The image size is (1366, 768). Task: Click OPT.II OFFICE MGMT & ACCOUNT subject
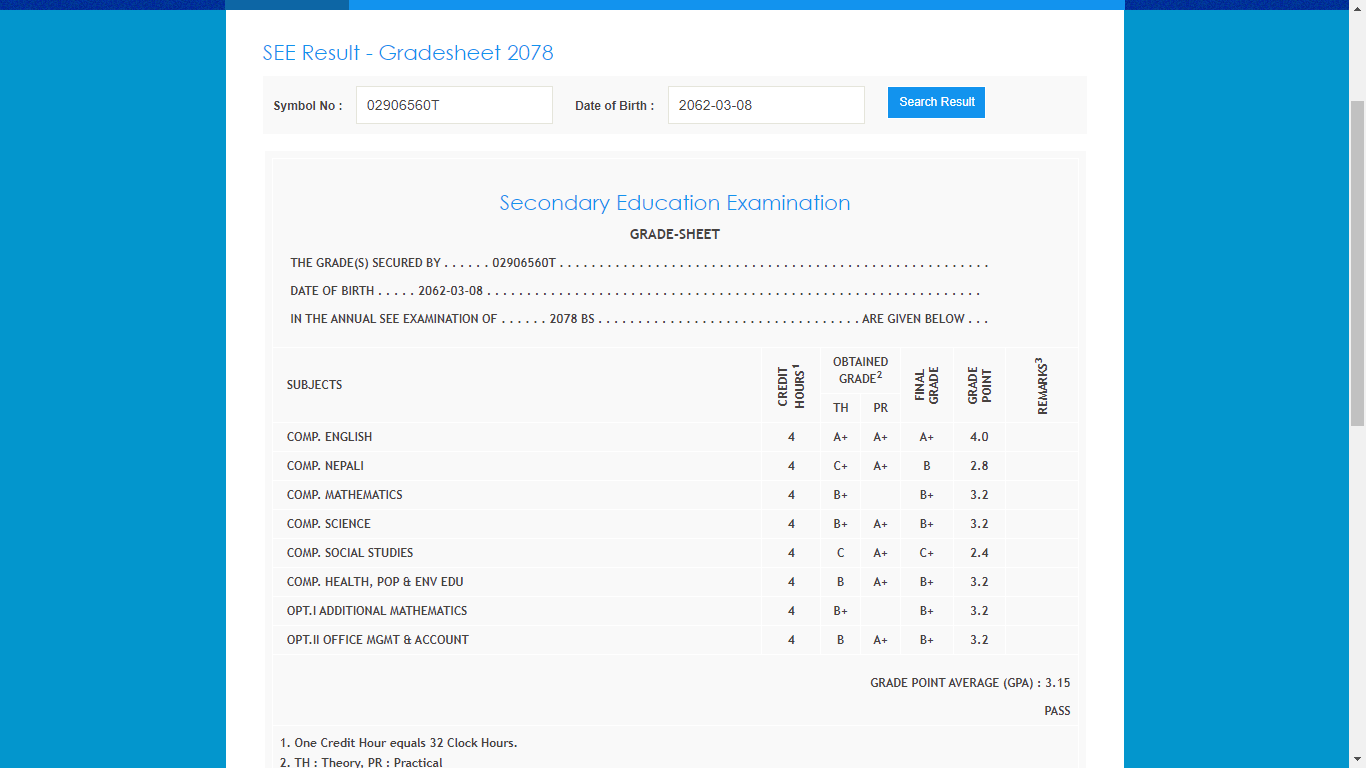tap(378, 640)
